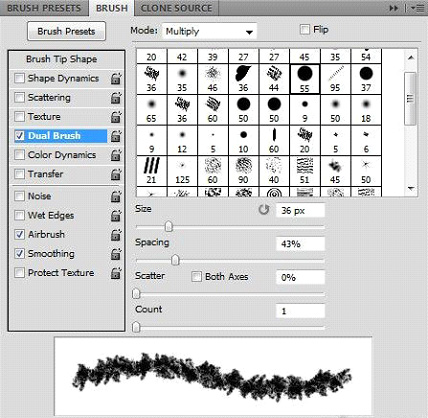Enable the Transfer checkbox
428x418 pixels.
click(19, 174)
